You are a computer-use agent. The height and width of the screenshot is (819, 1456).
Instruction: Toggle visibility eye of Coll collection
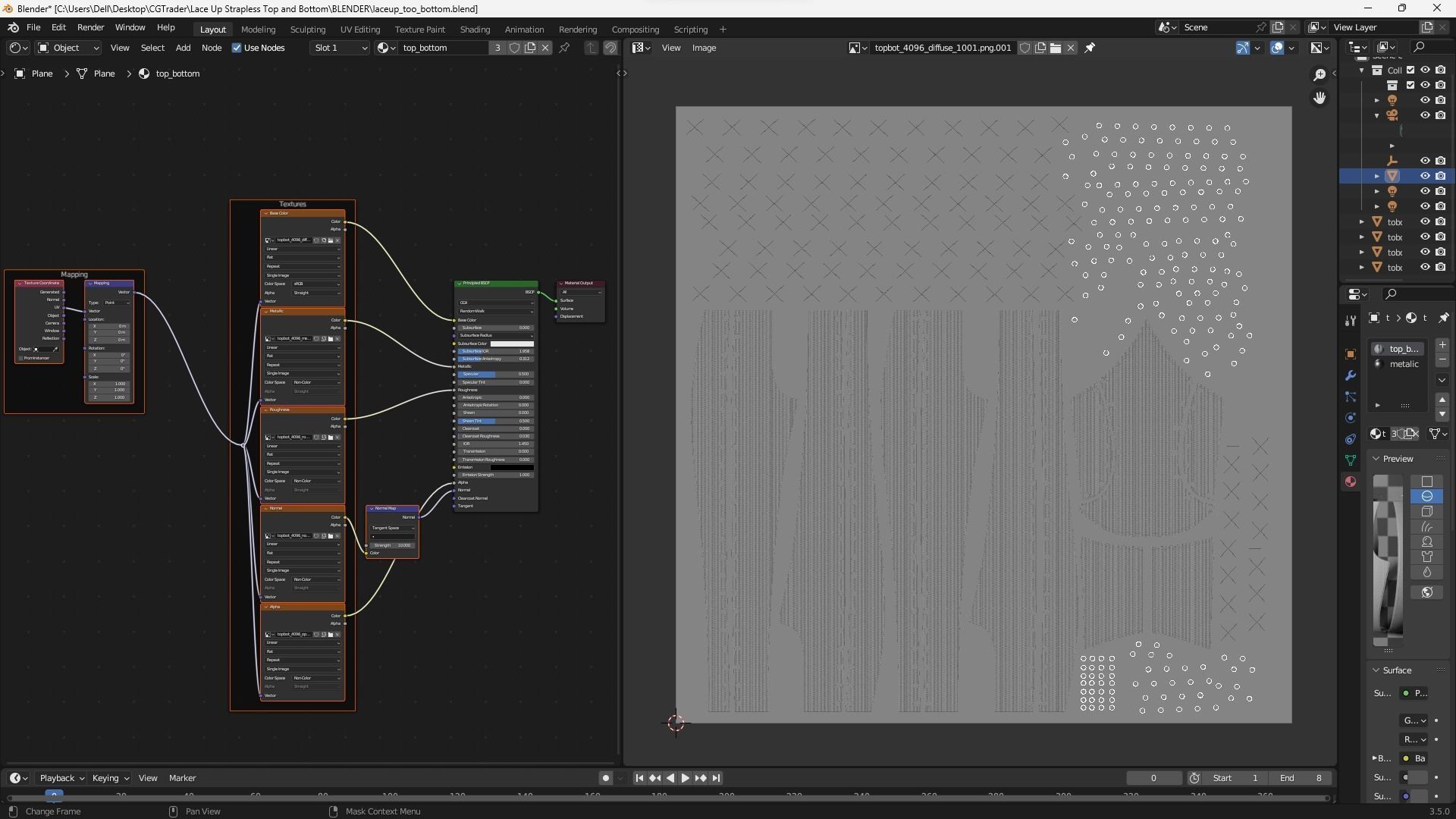1425,70
